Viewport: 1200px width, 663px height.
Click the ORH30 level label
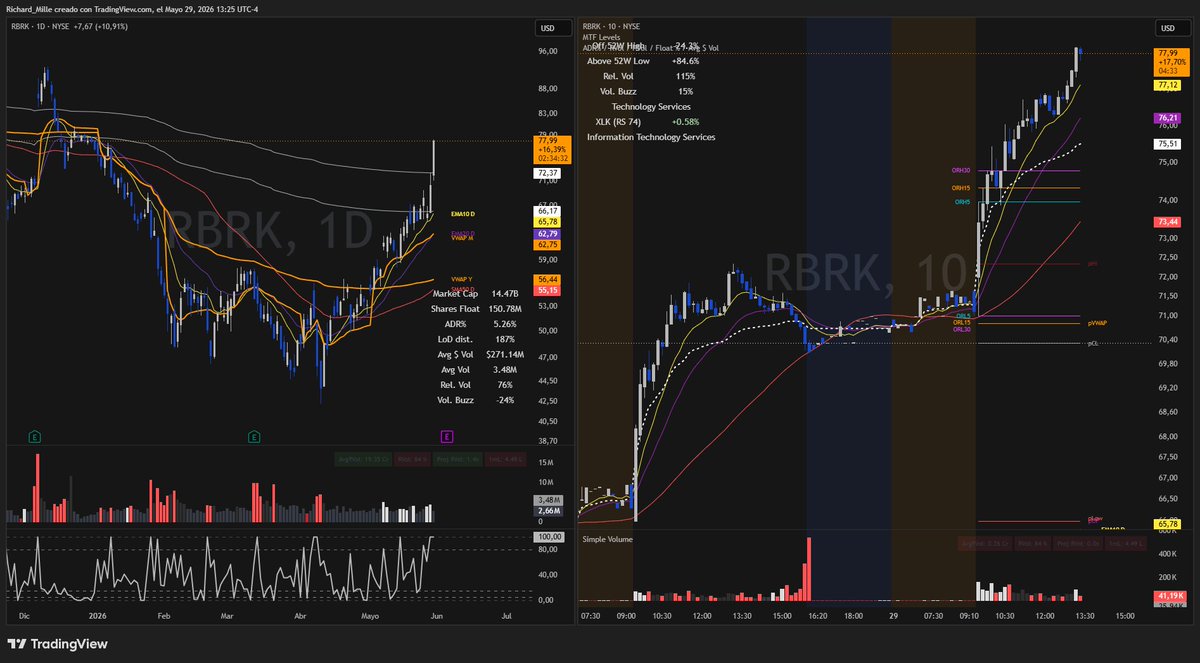tap(961, 171)
